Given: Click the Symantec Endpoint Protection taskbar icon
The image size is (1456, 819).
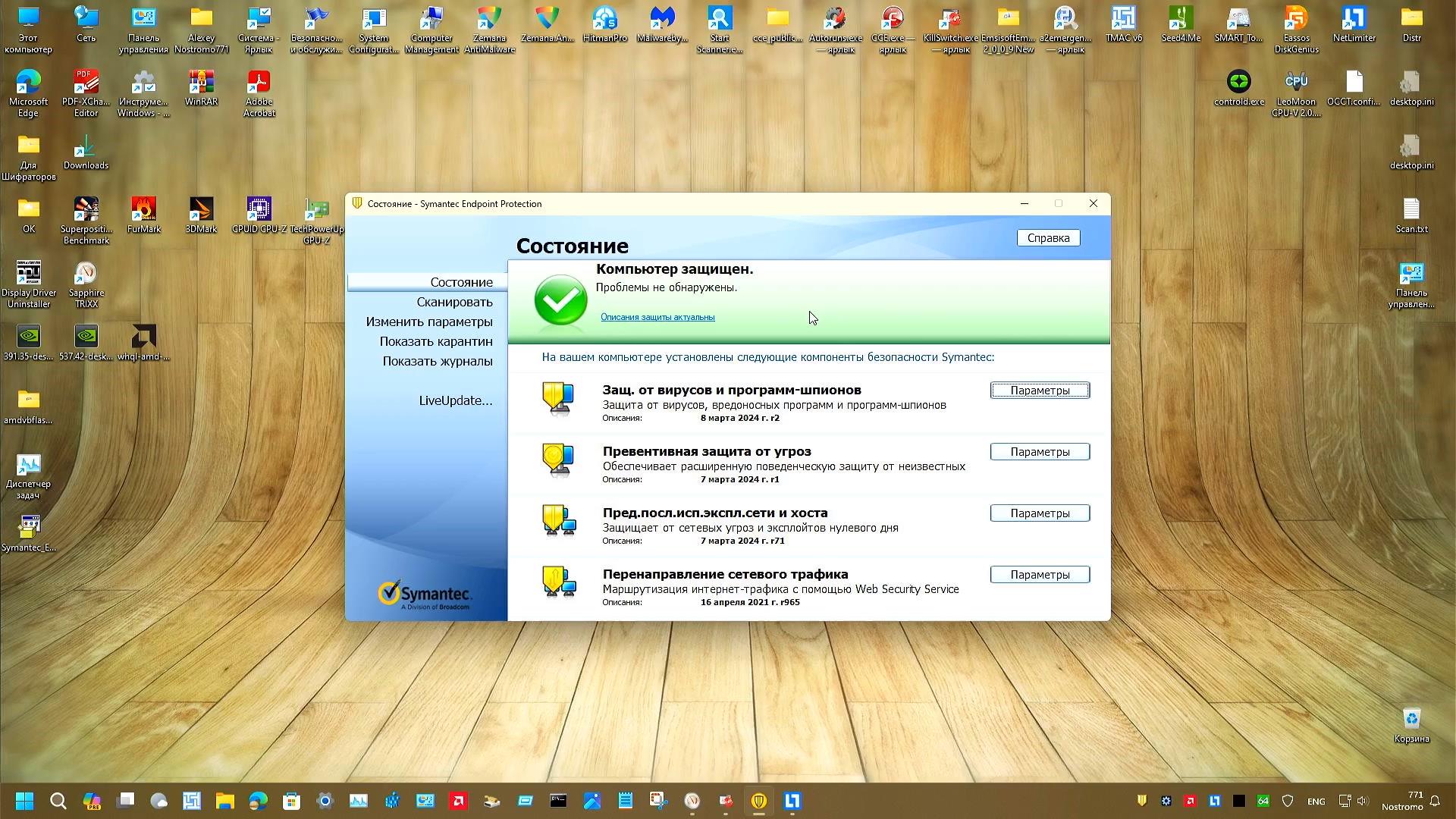Looking at the screenshot, I should pos(759,801).
